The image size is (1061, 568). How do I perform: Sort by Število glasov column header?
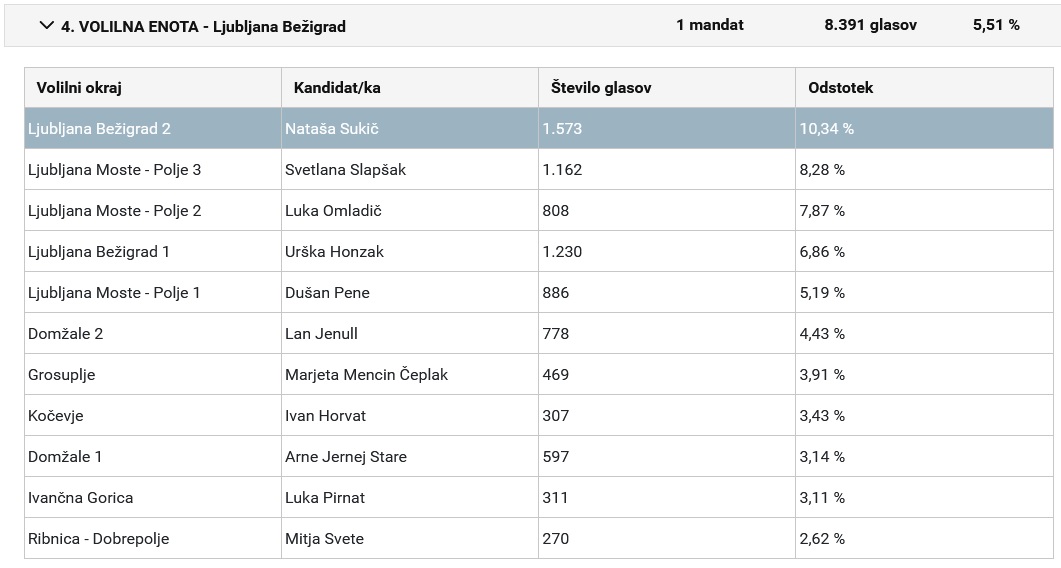coord(601,88)
